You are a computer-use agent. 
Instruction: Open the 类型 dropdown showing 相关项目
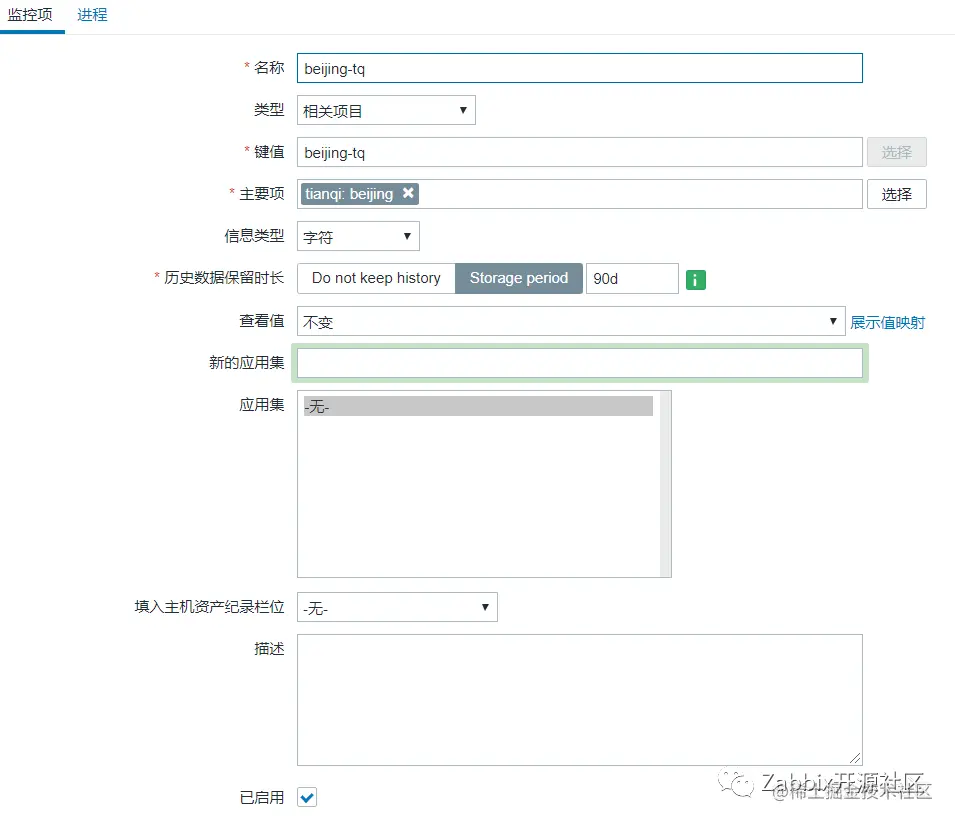(386, 110)
